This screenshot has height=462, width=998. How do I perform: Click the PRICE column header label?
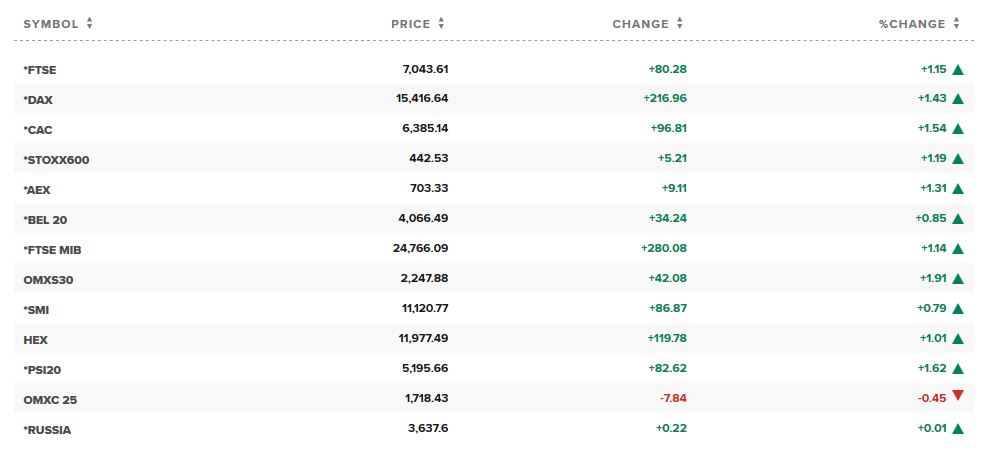tap(411, 24)
